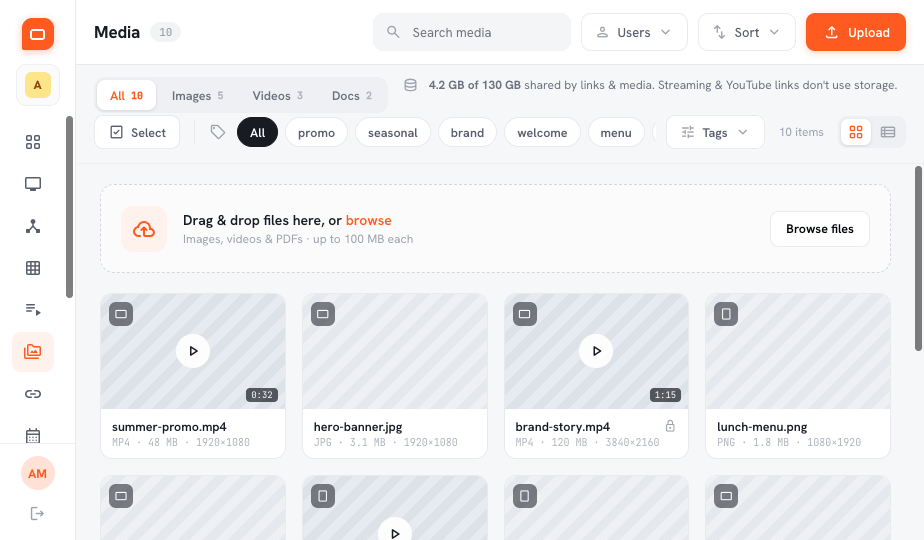This screenshot has height=540, width=924.
Task: Open the dashboard grid icon in sidebar
Action: point(33,142)
